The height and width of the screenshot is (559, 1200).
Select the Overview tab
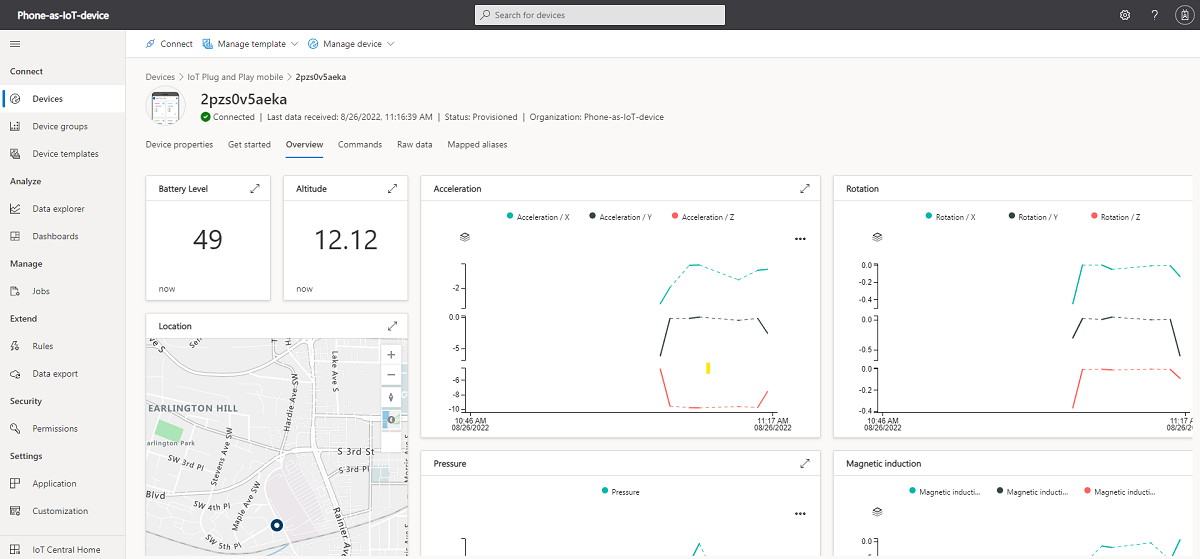click(x=304, y=145)
